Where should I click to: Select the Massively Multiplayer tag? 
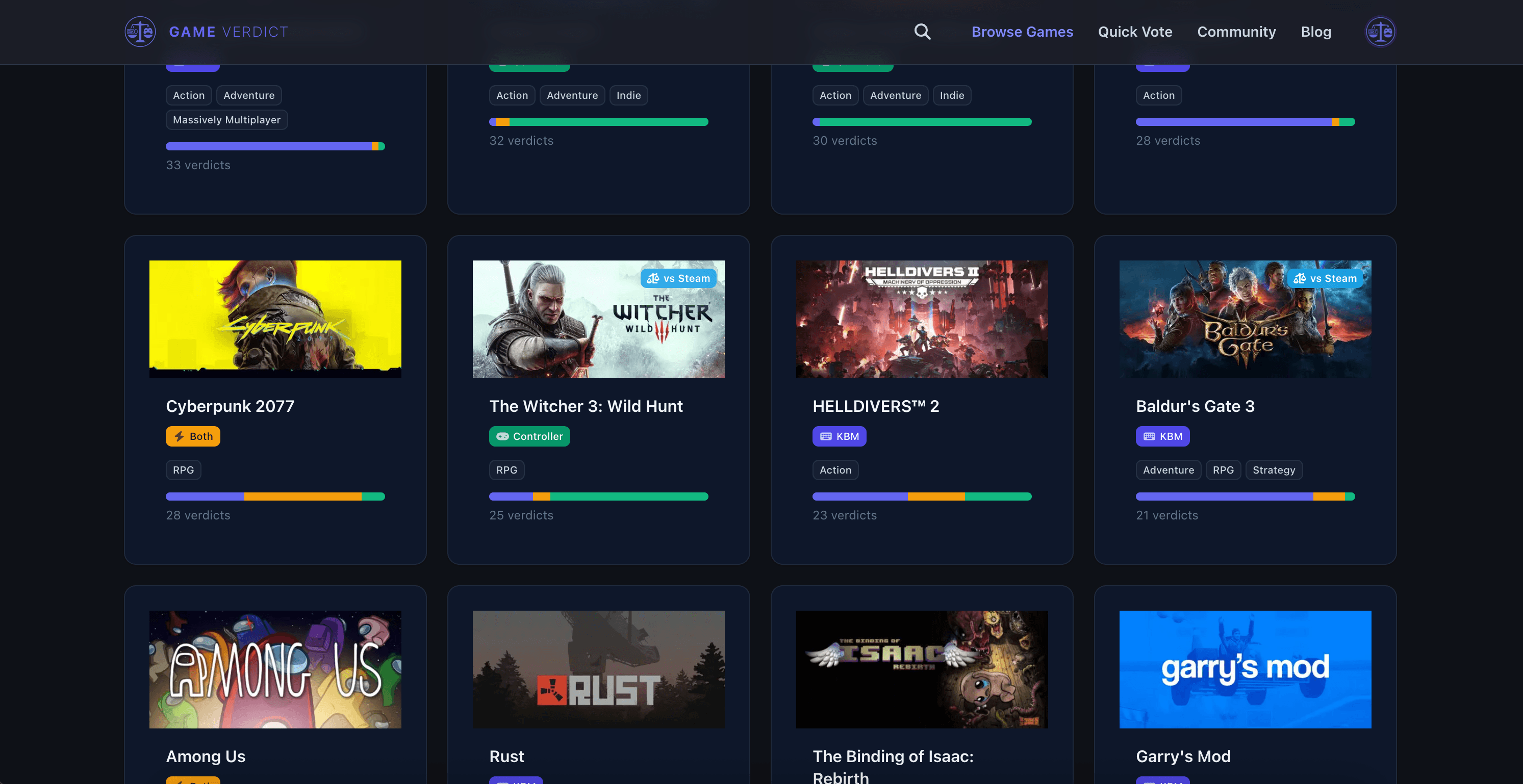click(226, 119)
